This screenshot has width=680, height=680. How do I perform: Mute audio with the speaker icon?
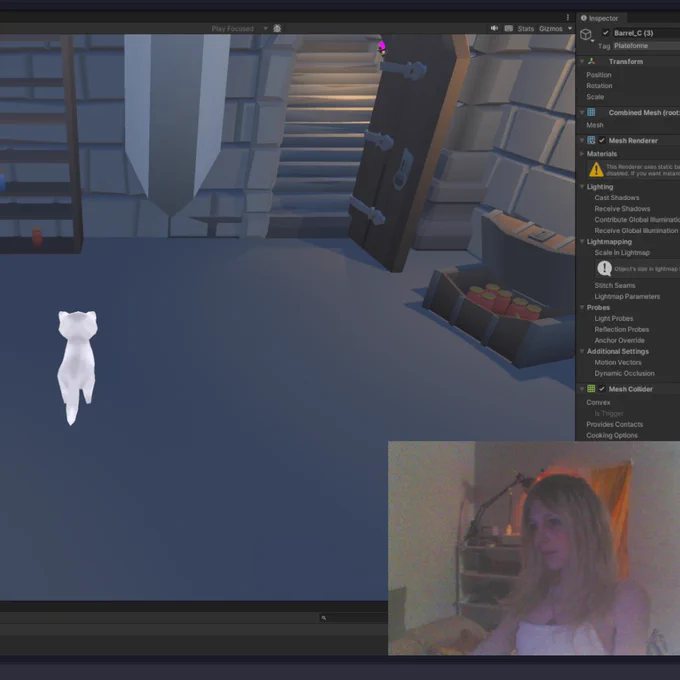pyautogui.click(x=494, y=29)
